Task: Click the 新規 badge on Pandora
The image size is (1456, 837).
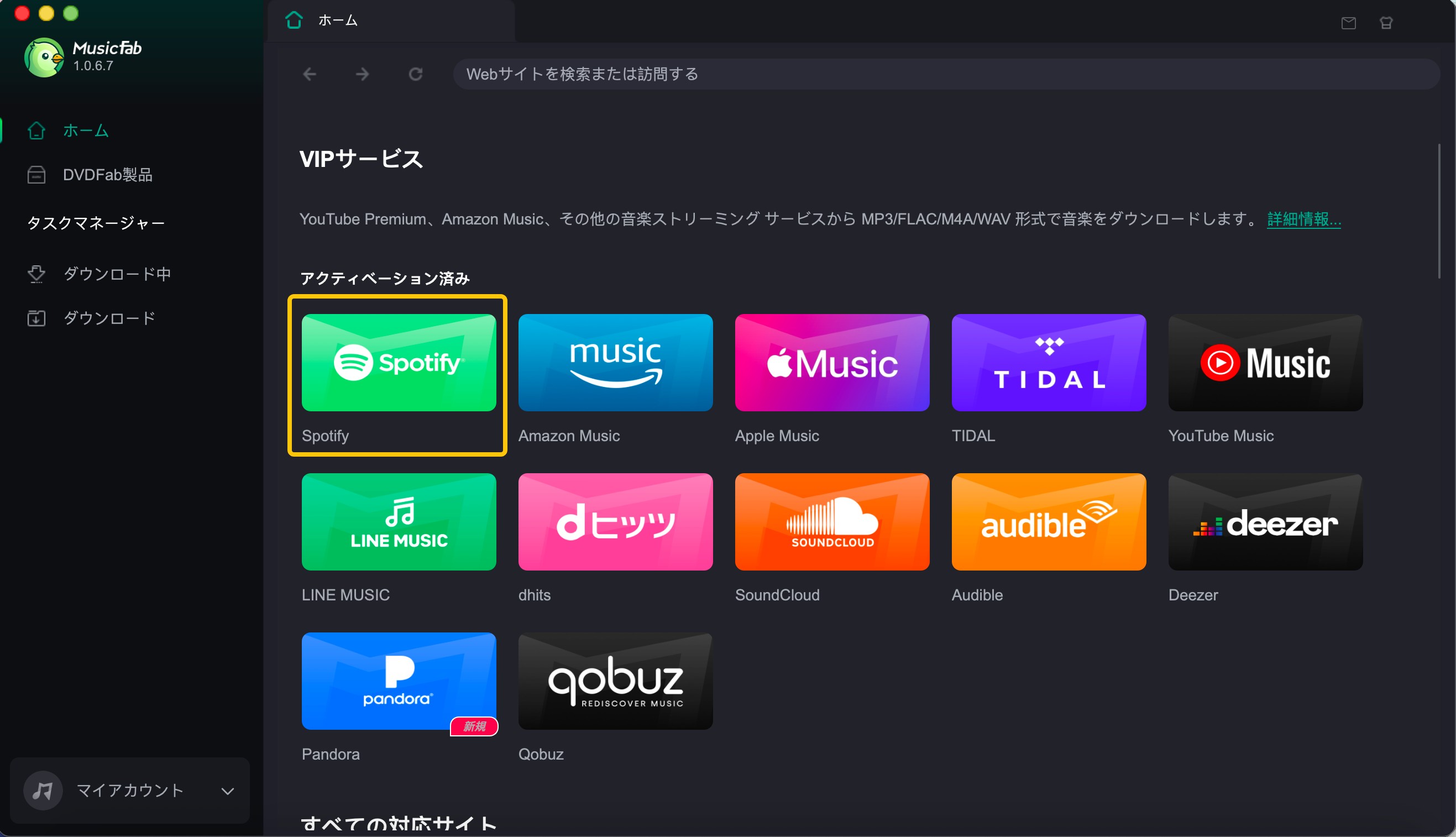Action: pos(474,726)
